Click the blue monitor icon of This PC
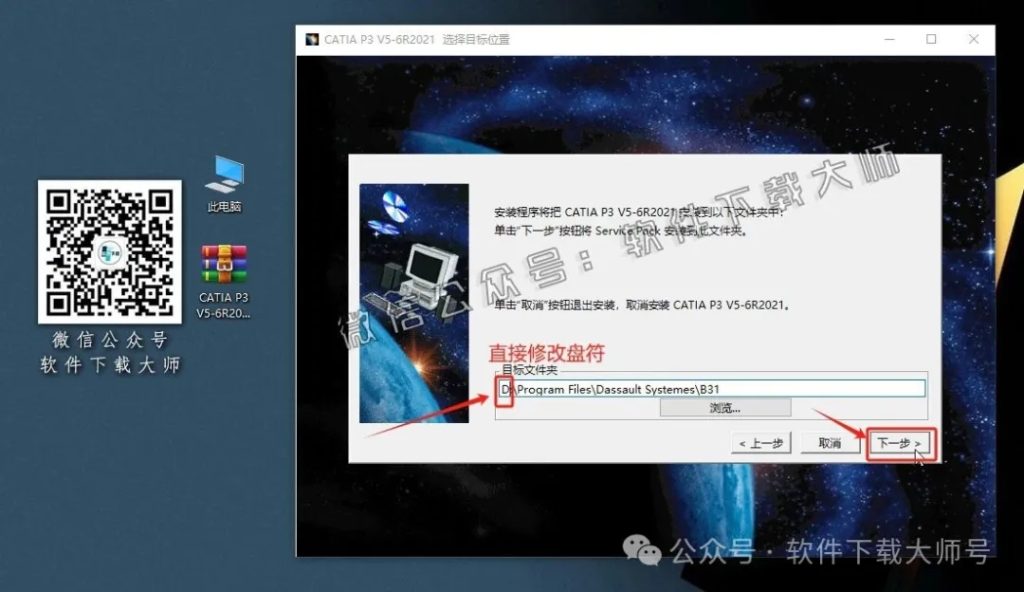This screenshot has width=1024, height=592. pos(228,178)
